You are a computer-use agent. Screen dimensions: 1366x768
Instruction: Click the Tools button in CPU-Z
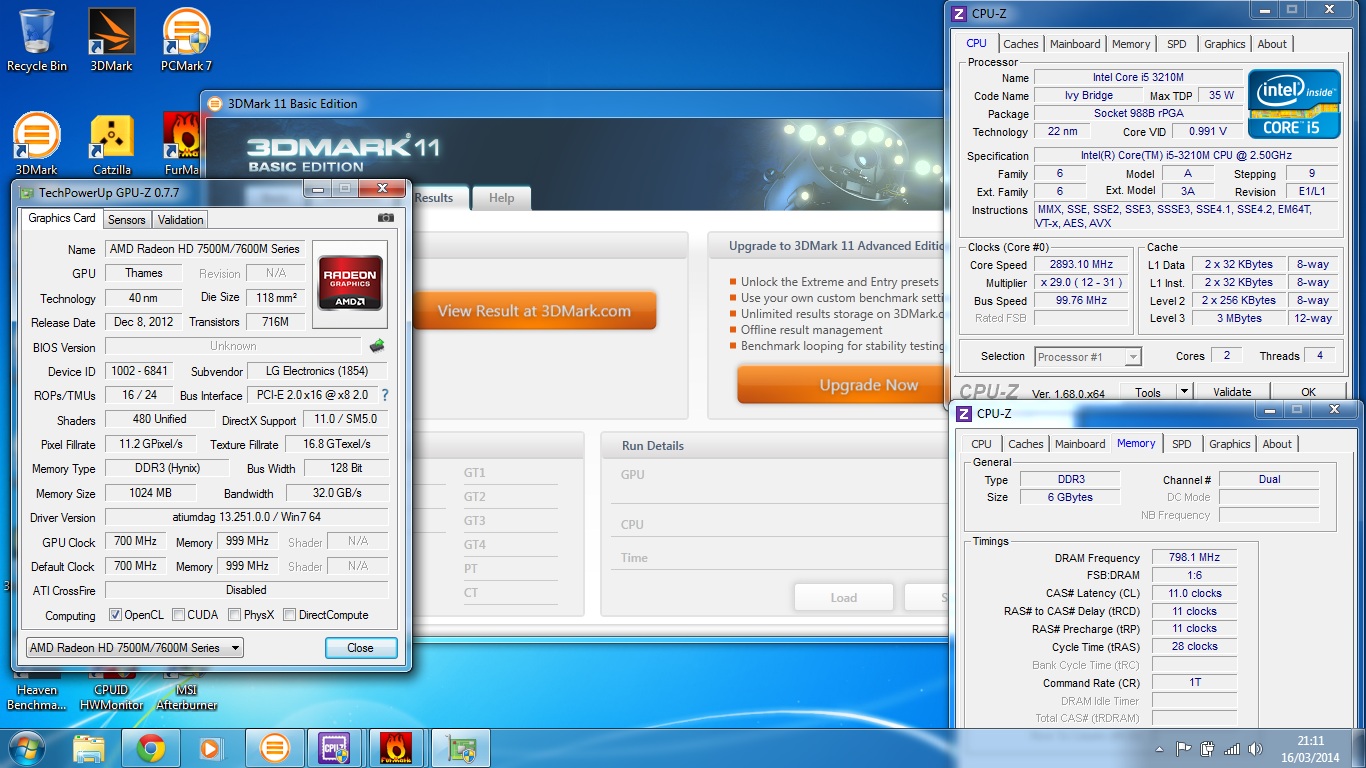click(x=1147, y=392)
